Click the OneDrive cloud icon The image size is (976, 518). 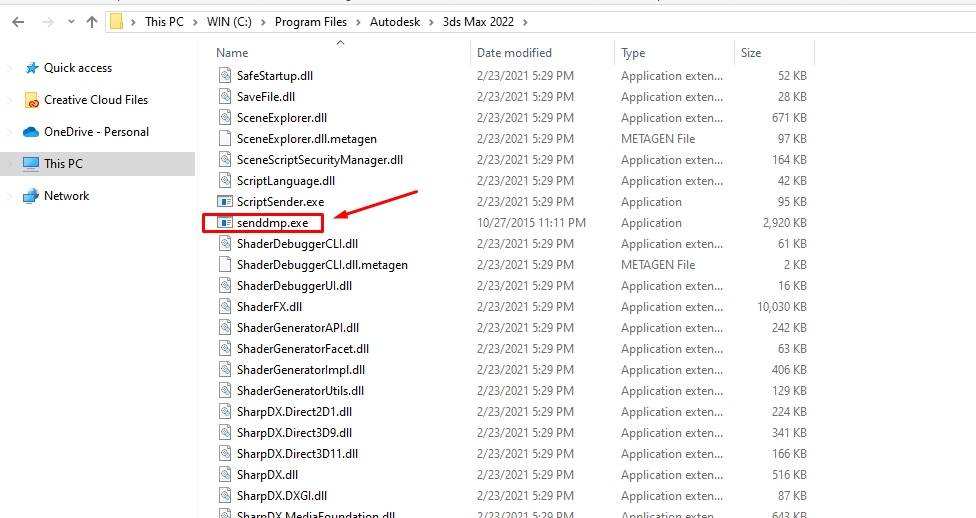31,132
